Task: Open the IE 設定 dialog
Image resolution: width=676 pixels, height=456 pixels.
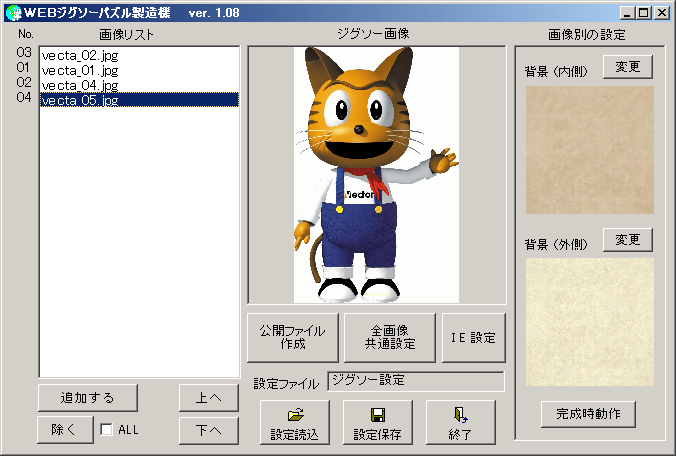Action: click(473, 337)
